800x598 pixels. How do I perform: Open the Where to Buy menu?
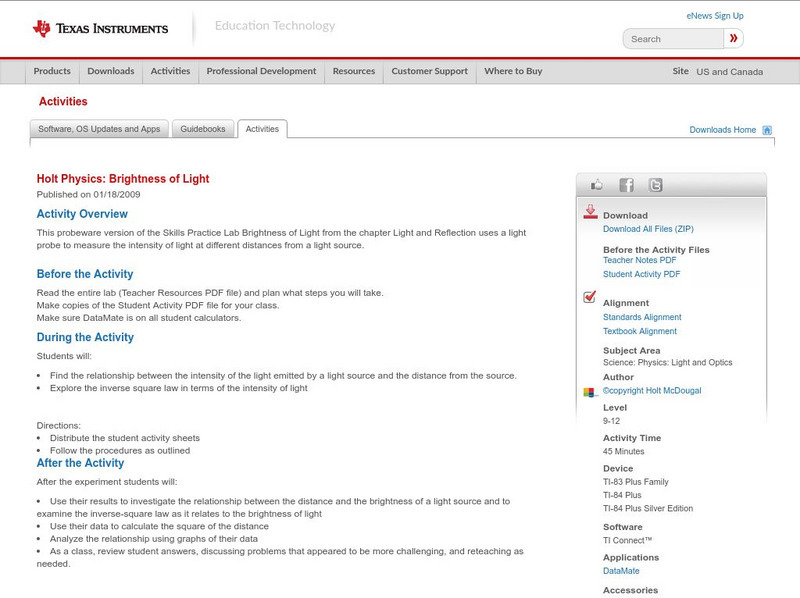(513, 71)
